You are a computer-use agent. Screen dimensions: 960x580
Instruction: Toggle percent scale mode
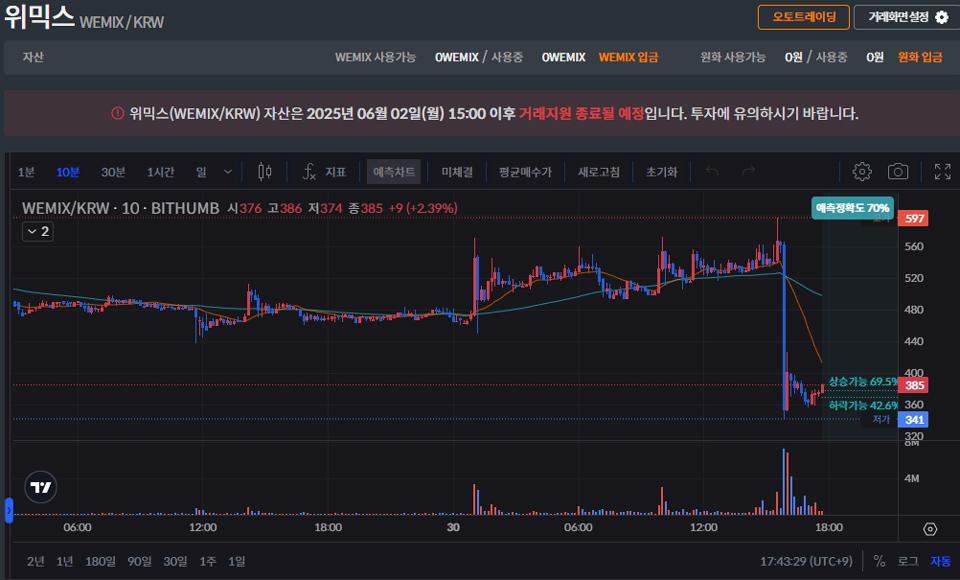coord(879,561)
